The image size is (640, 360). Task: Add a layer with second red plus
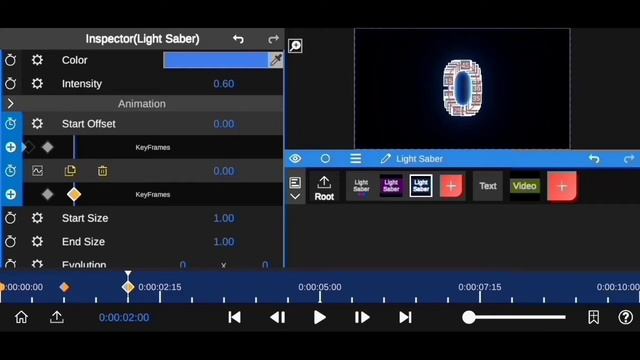[562, 187]
